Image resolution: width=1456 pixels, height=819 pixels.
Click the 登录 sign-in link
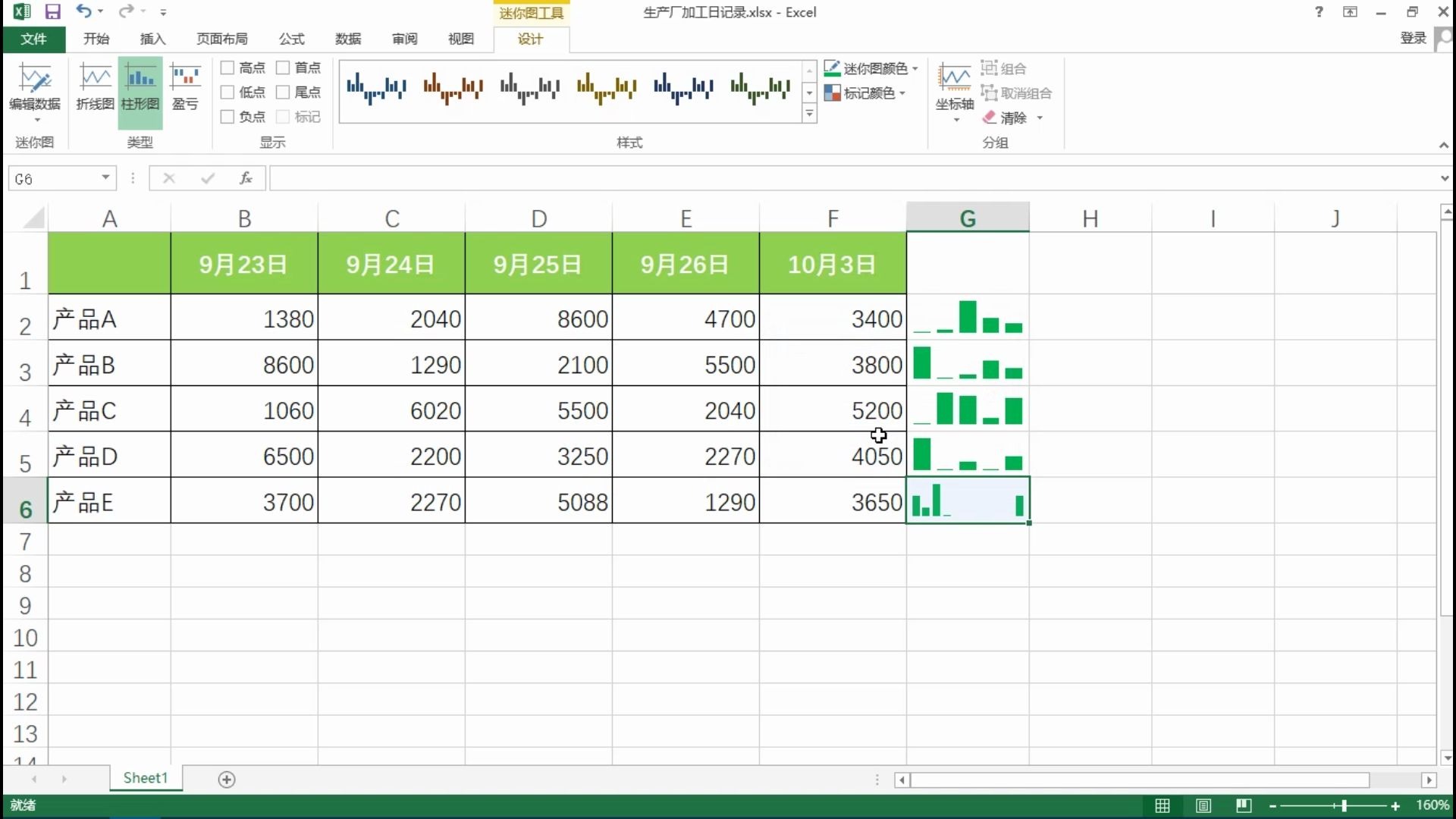click(1412, 38)
